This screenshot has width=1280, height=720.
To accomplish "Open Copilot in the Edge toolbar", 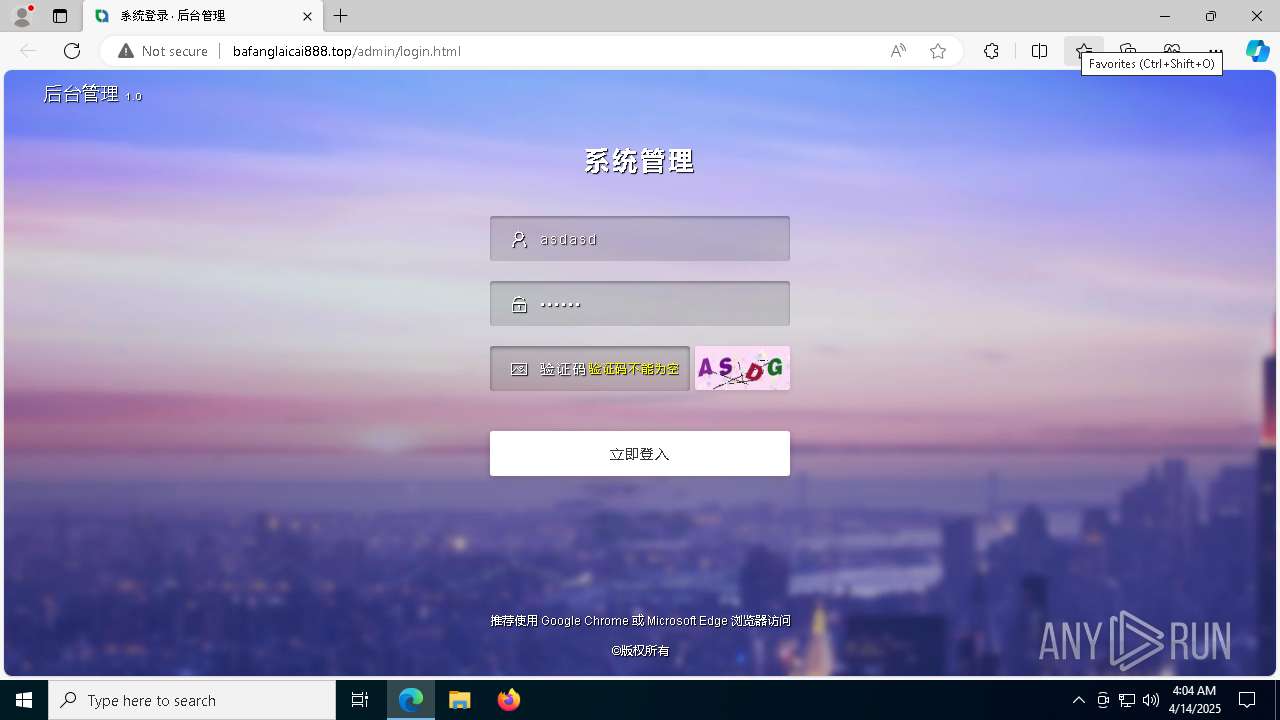I will 1257,51.
